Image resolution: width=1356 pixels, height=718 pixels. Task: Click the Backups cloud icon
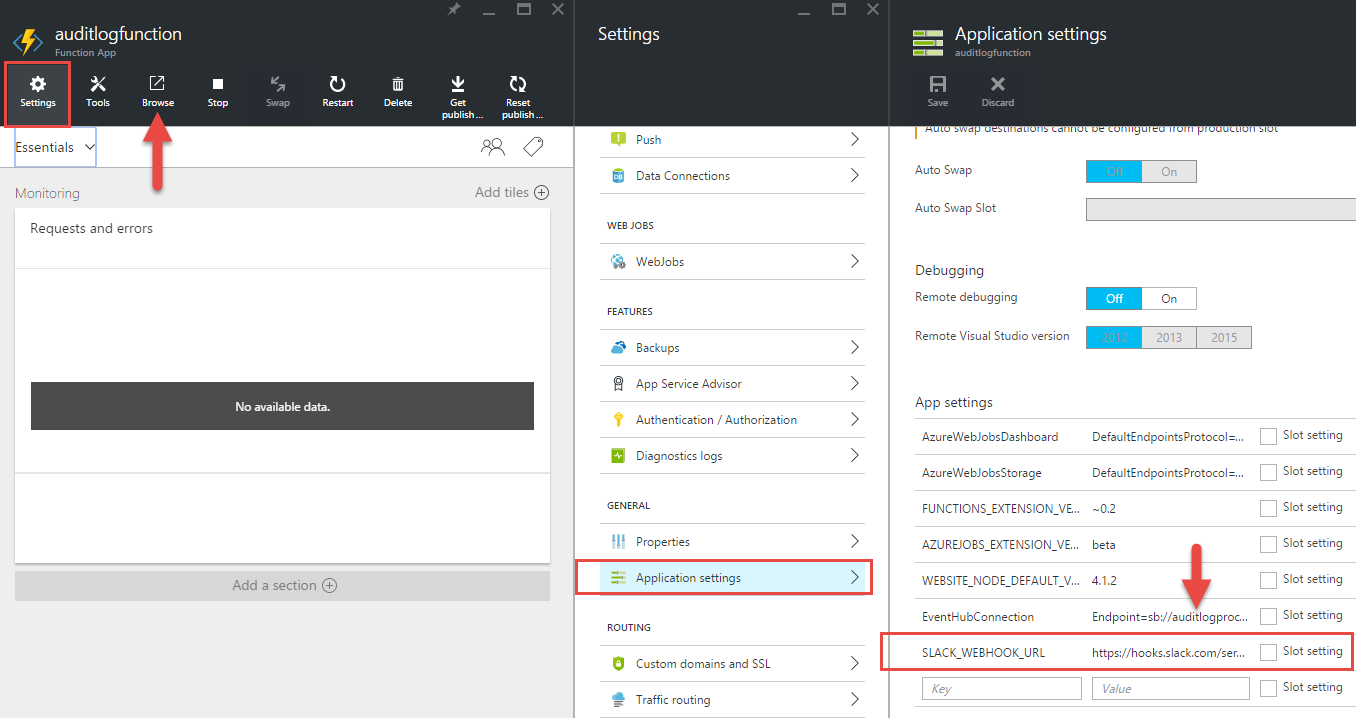[618, 348]
